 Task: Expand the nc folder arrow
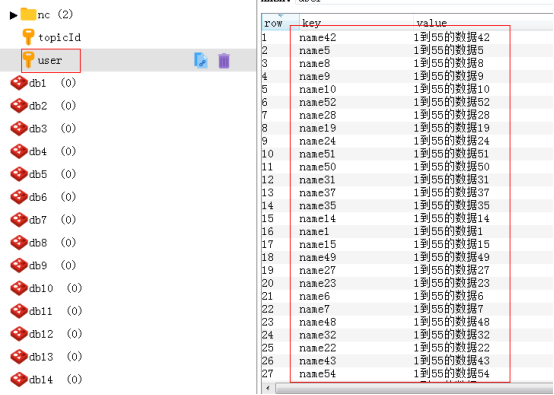click(x=13, y=15)
